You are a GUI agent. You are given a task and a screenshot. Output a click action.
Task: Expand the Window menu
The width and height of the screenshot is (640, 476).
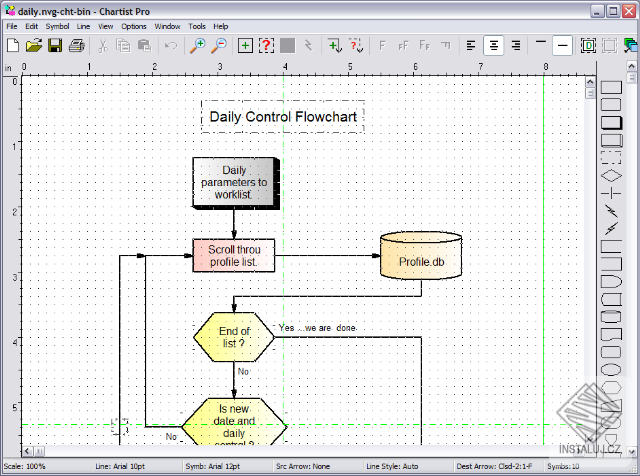(x=167, y=26)
